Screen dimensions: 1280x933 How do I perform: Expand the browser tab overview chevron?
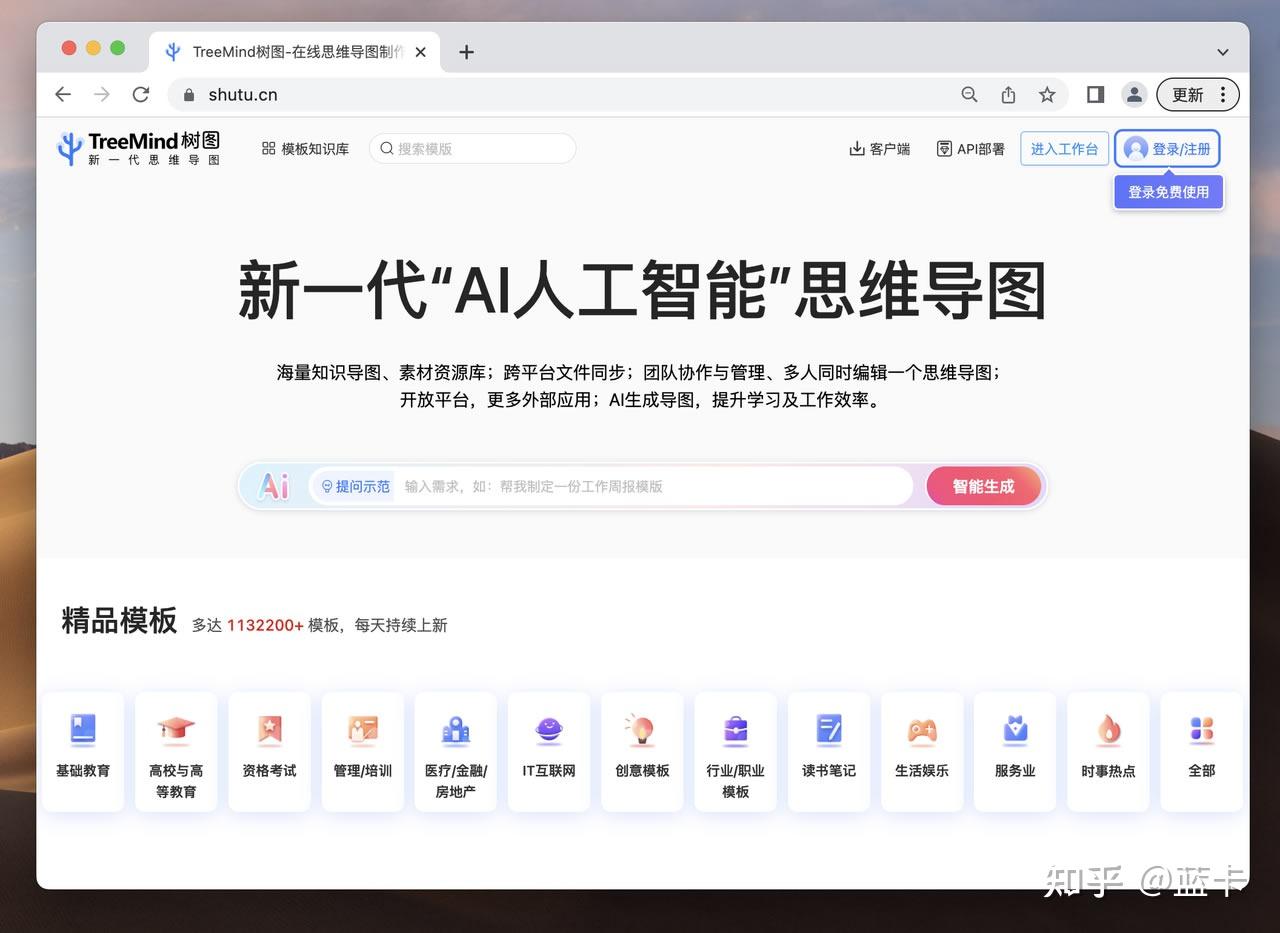1222,52
